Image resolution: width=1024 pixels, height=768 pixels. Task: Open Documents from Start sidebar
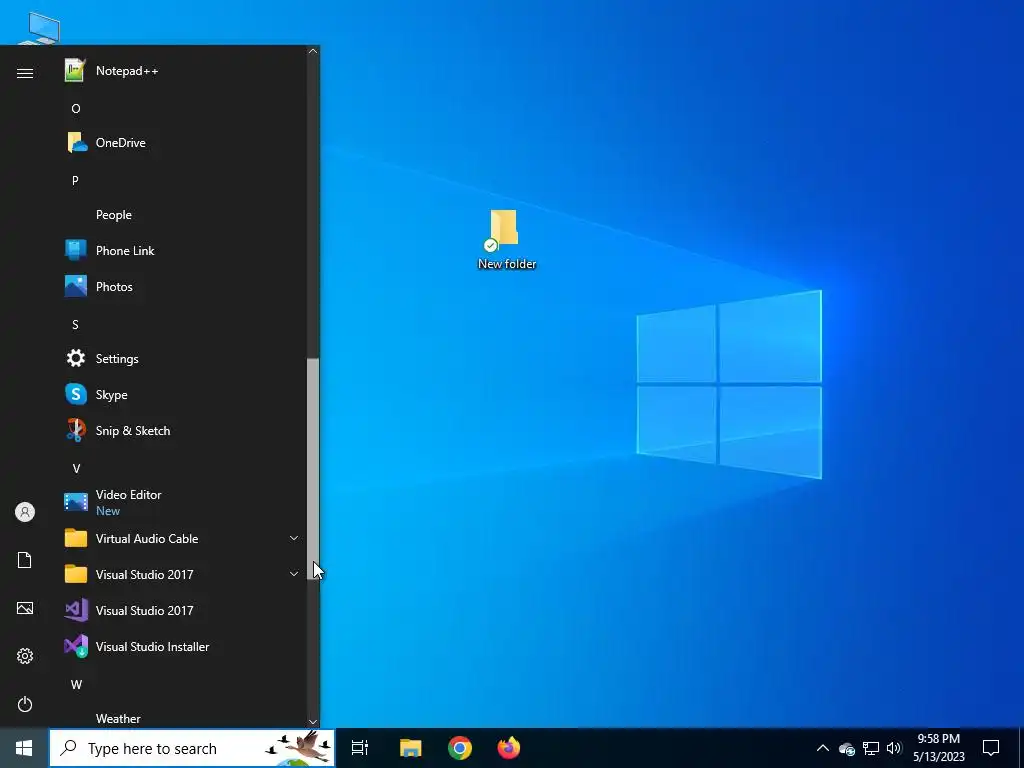tap(25, 560)
